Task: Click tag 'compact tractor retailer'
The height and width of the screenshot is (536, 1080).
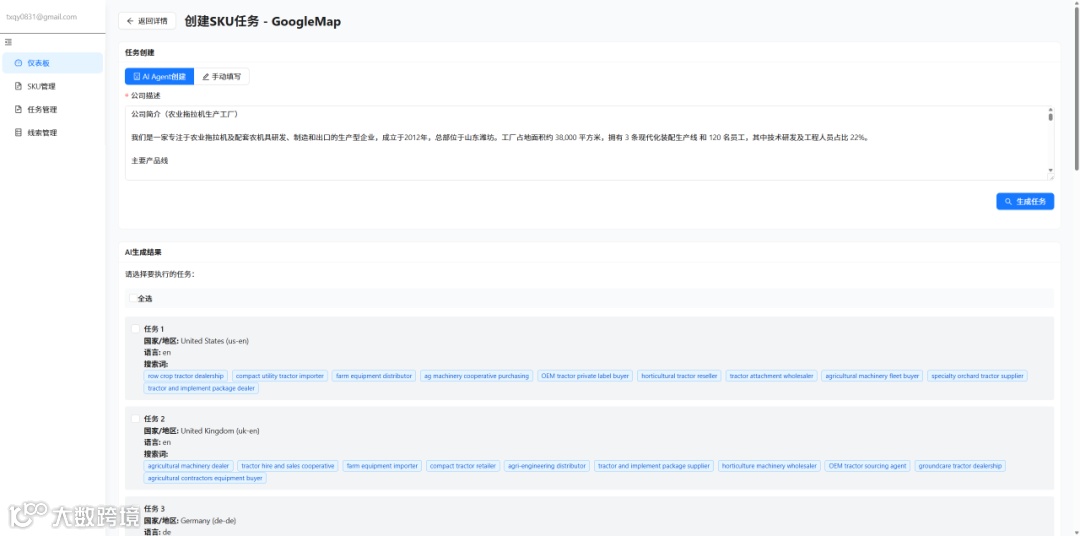Action: tap(463, 466)
